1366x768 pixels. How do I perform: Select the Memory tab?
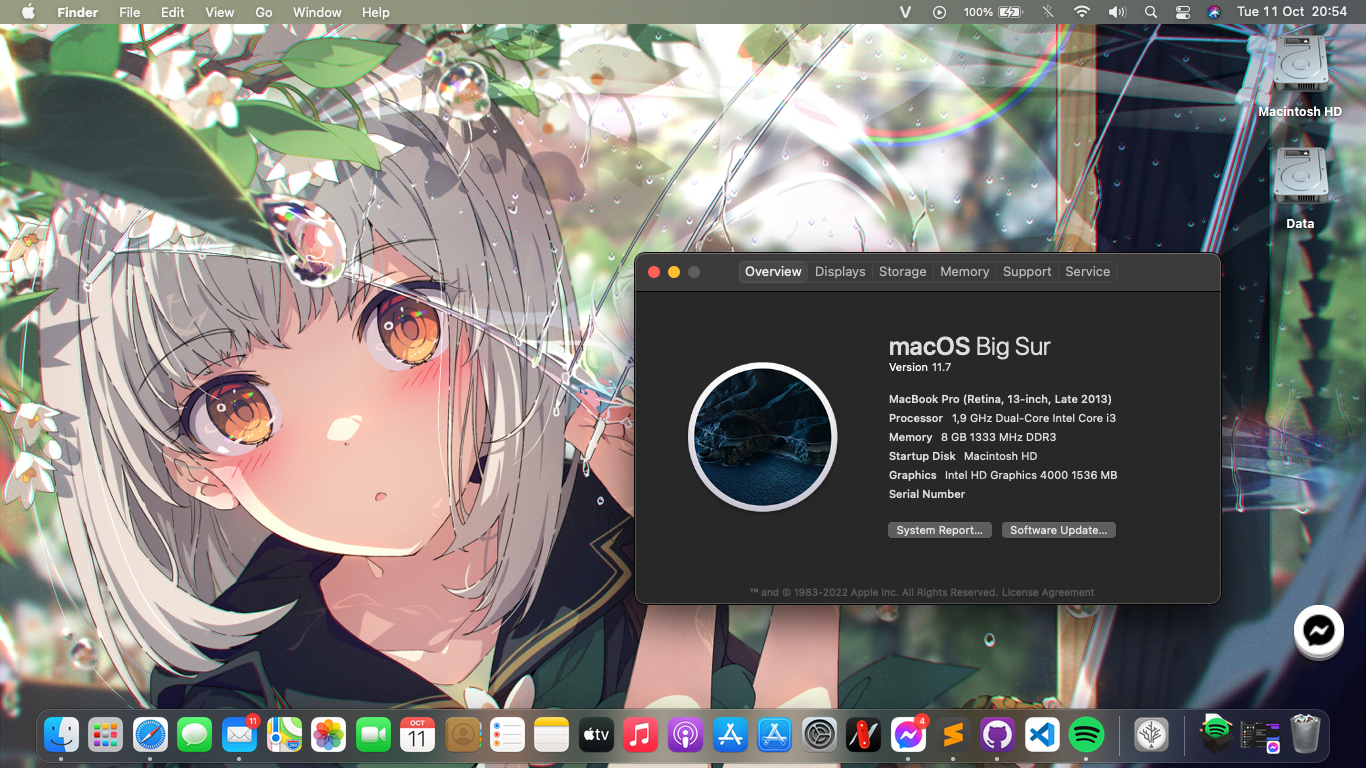[964, 272]
